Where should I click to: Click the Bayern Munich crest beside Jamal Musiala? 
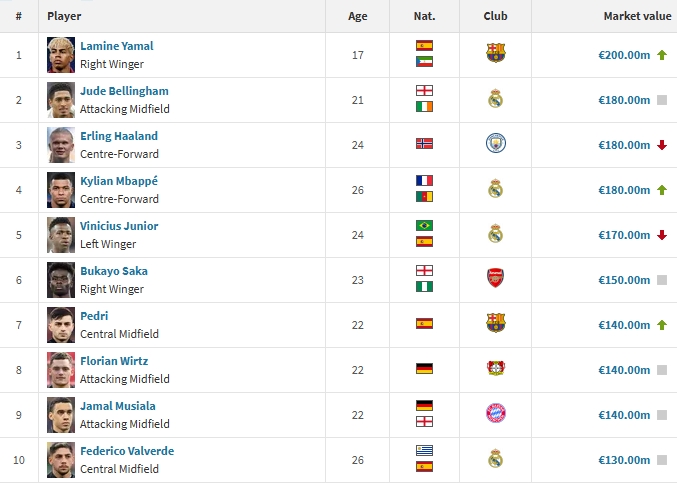pyautogui.click(x=495, y=414)
